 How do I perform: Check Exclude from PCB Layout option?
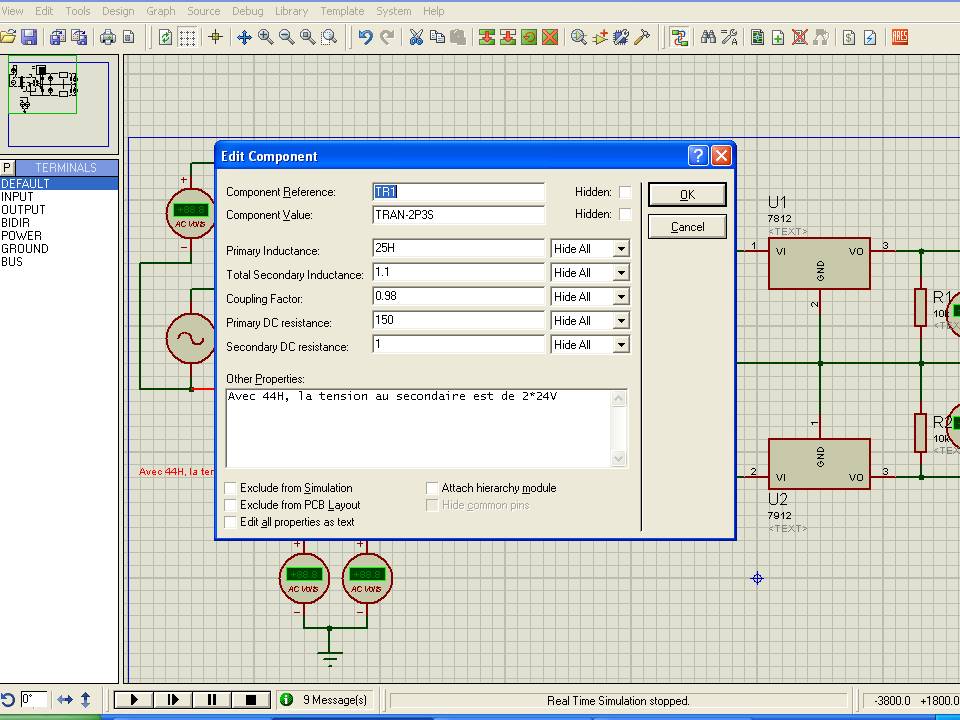tap(231, 505)
